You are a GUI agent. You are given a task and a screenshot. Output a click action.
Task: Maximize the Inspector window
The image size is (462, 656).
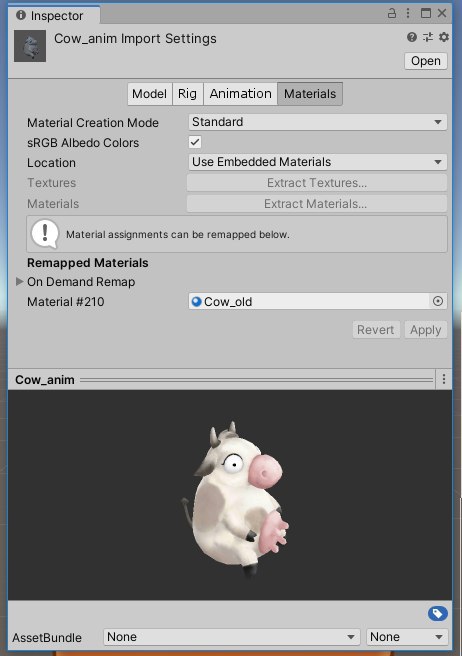426,13
